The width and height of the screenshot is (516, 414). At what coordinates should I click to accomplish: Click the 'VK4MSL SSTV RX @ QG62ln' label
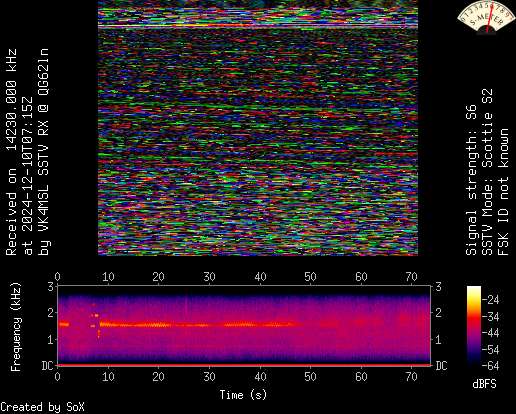[44, 152]
